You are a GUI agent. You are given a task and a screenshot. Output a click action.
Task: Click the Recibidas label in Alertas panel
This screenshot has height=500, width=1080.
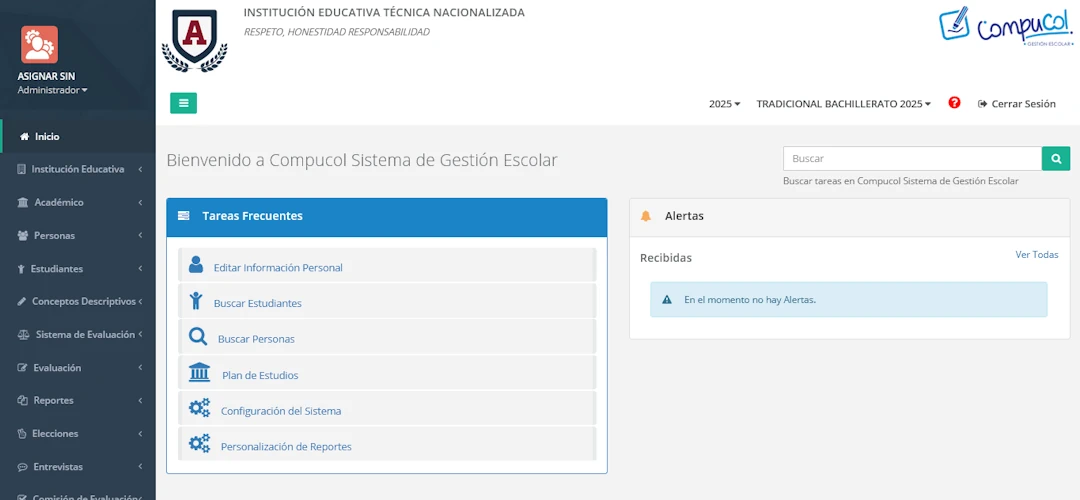coord(665,258)
